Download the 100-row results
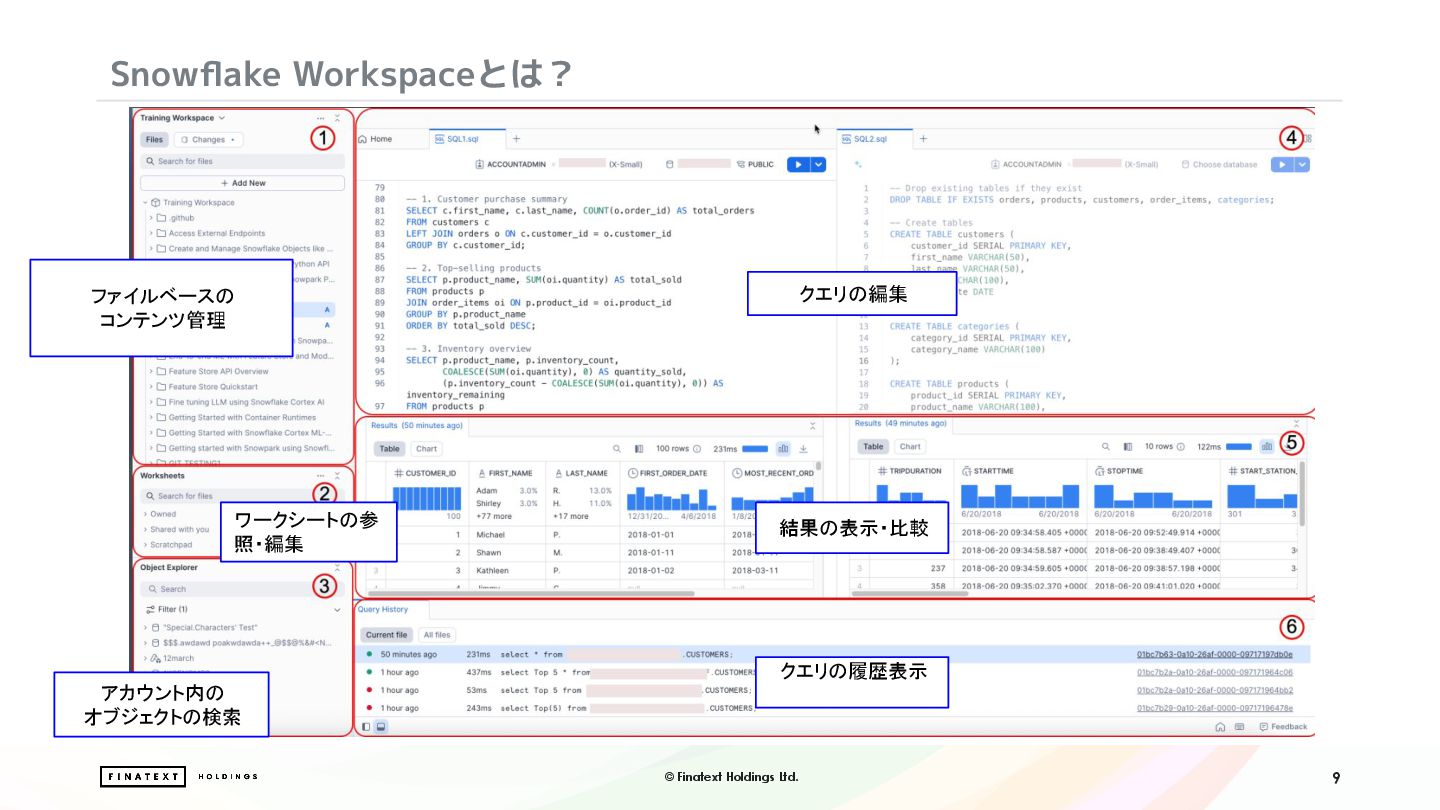The height and width of the screenshot is (810, 1440). pyautogui.click(x=803, y=449)
